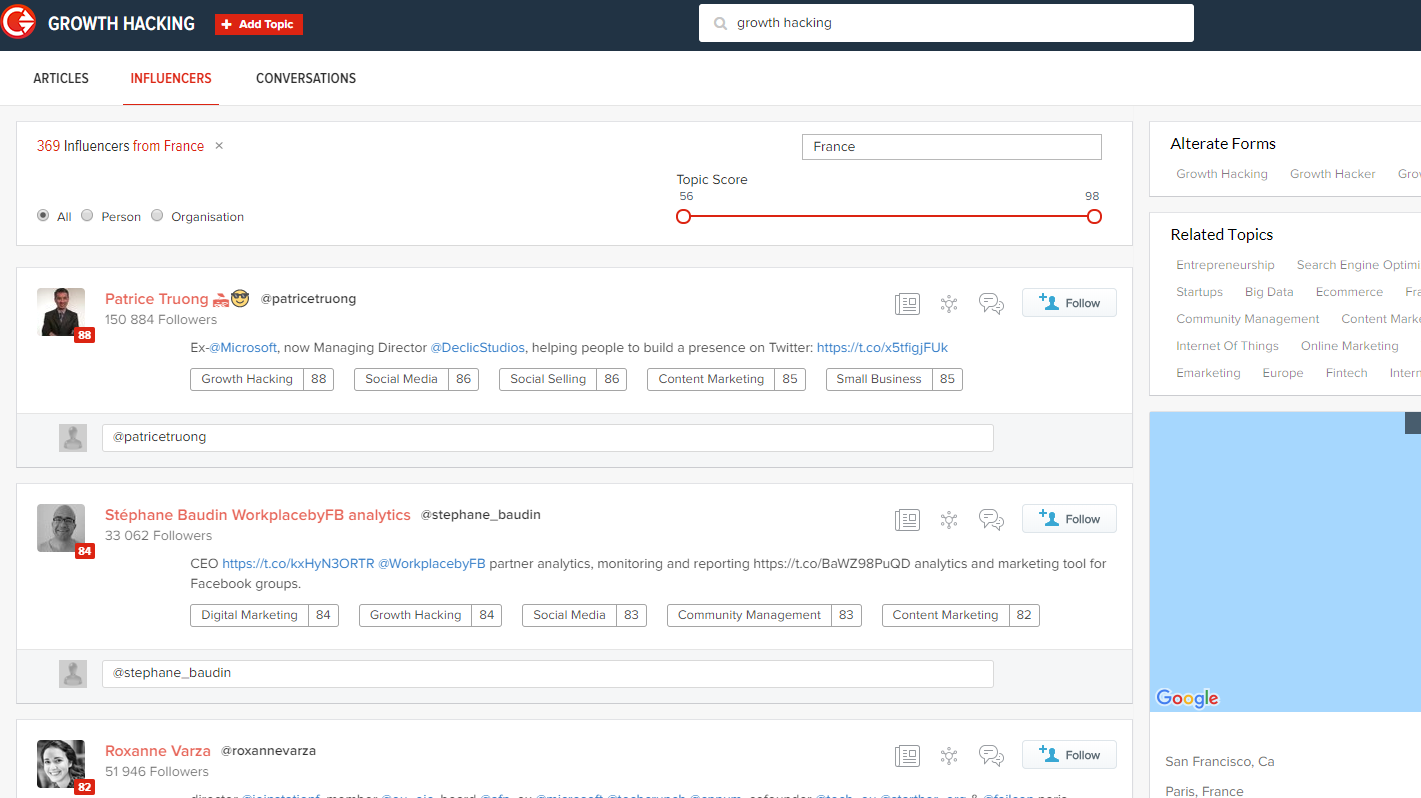This screenshot has height=798, width=1421.
Task: Open the Internet Of Things related topic
Action: pos(1227,346)
